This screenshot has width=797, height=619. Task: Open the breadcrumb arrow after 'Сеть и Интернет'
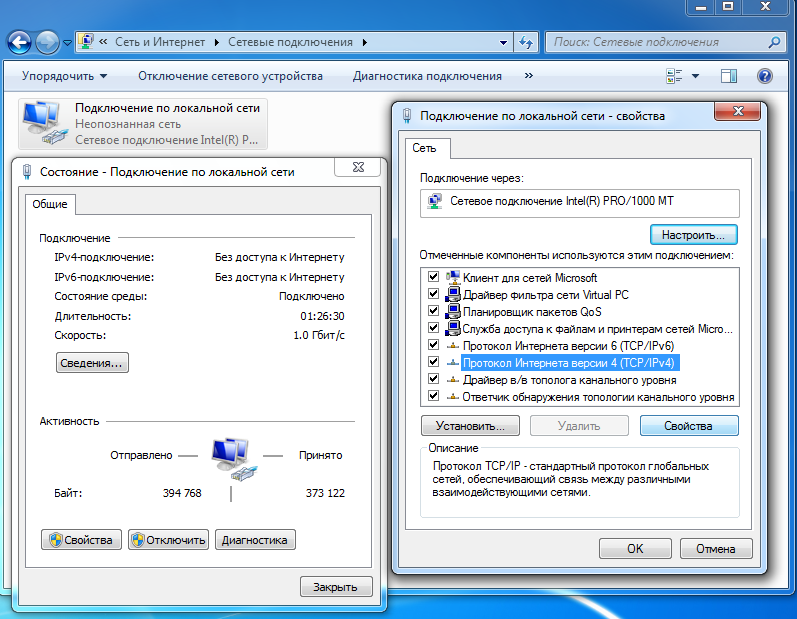coord(217,43)
